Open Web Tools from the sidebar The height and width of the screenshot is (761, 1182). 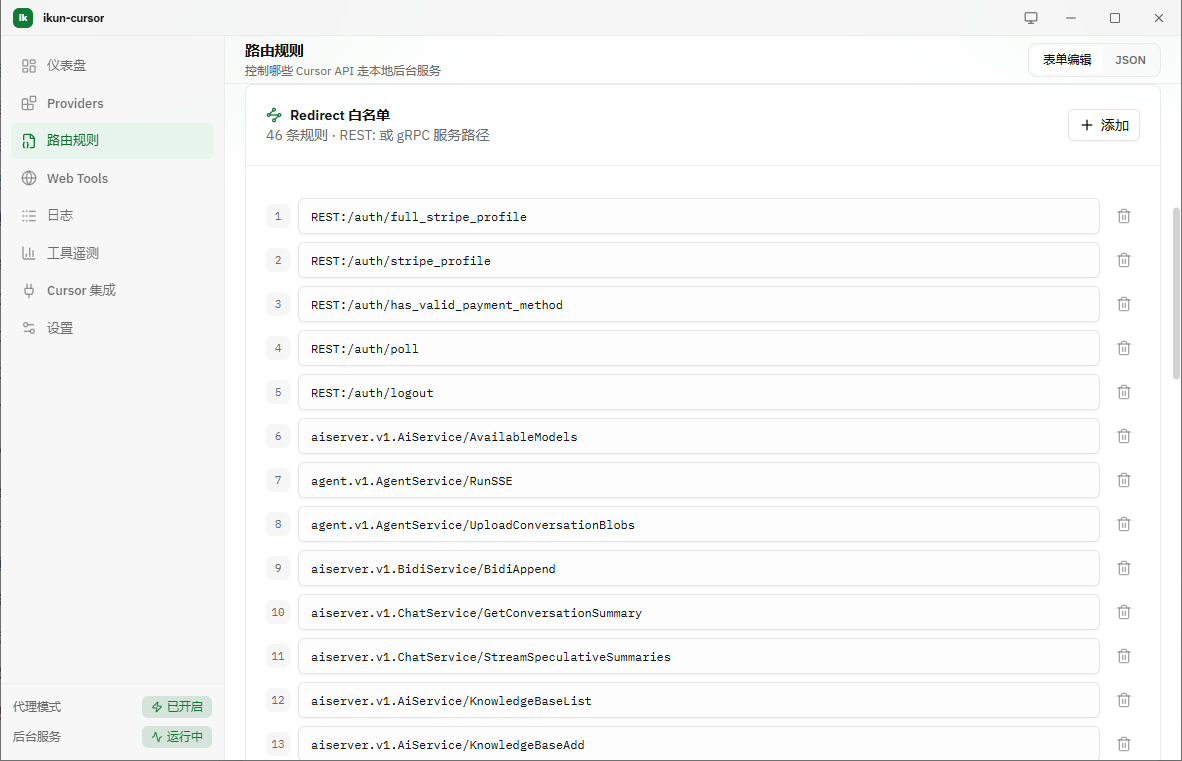pos(112,179)
